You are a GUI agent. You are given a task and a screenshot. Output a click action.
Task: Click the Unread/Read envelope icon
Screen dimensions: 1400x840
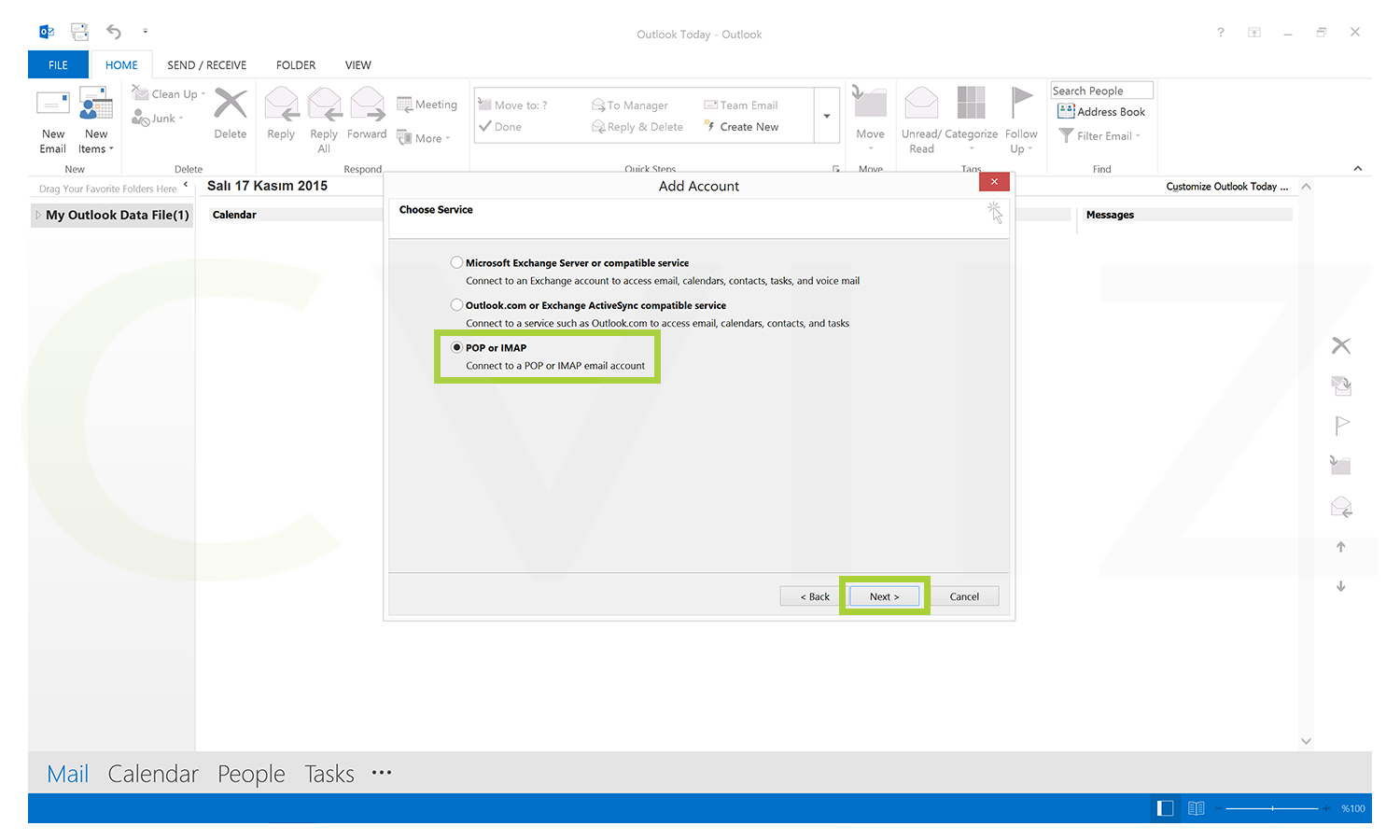921,103
